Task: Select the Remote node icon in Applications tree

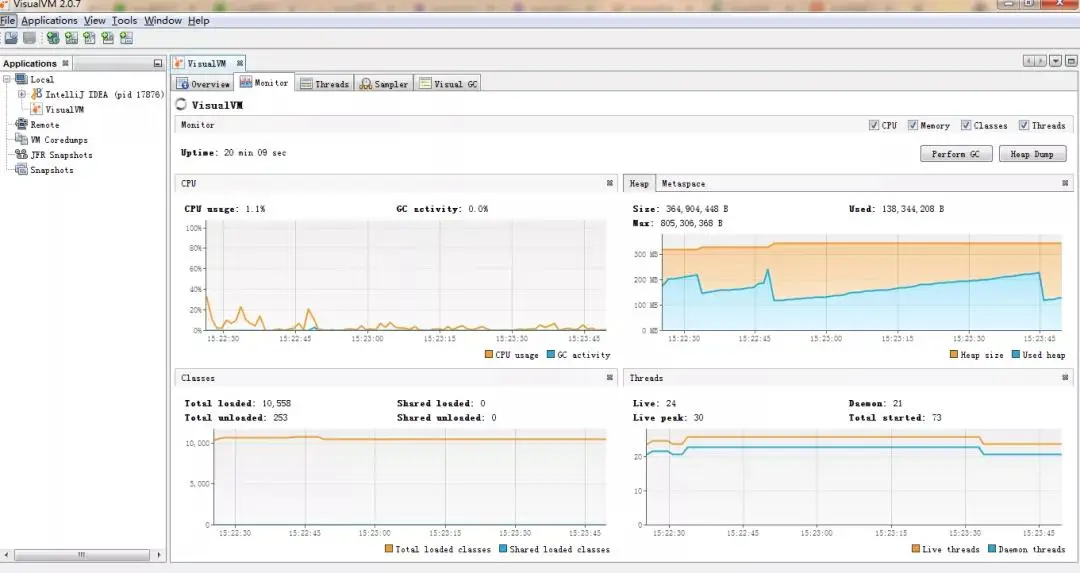Action: tap(21, 125)
